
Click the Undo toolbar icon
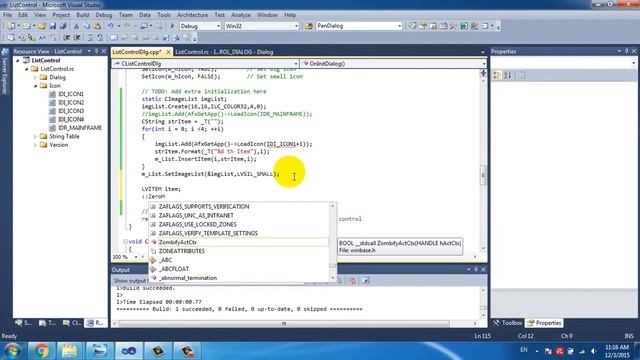(110, 26)
